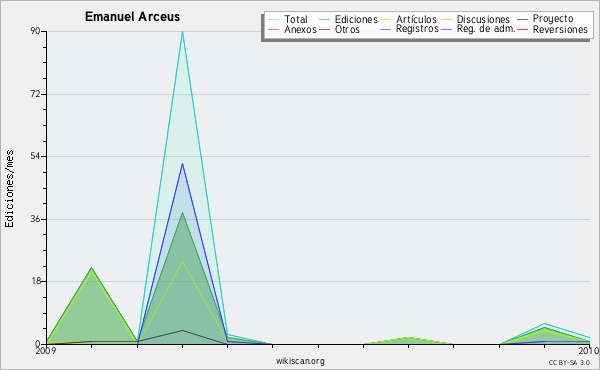This screenshot has height=370, width=600.
Task: Click the cyan Total legend line swatch
Action: click(274, 19)
